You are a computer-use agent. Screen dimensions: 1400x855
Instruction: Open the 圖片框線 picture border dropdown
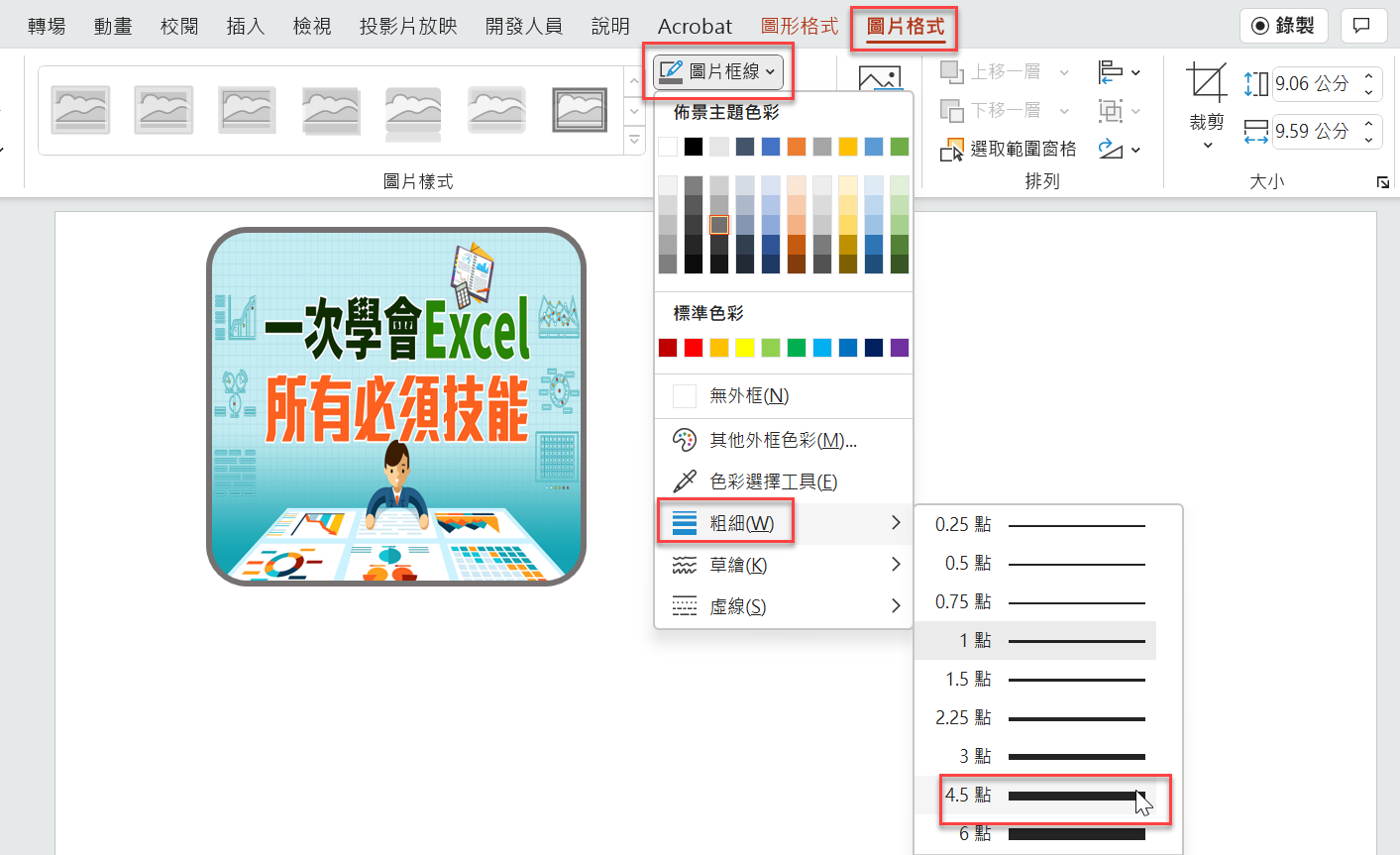718,71
